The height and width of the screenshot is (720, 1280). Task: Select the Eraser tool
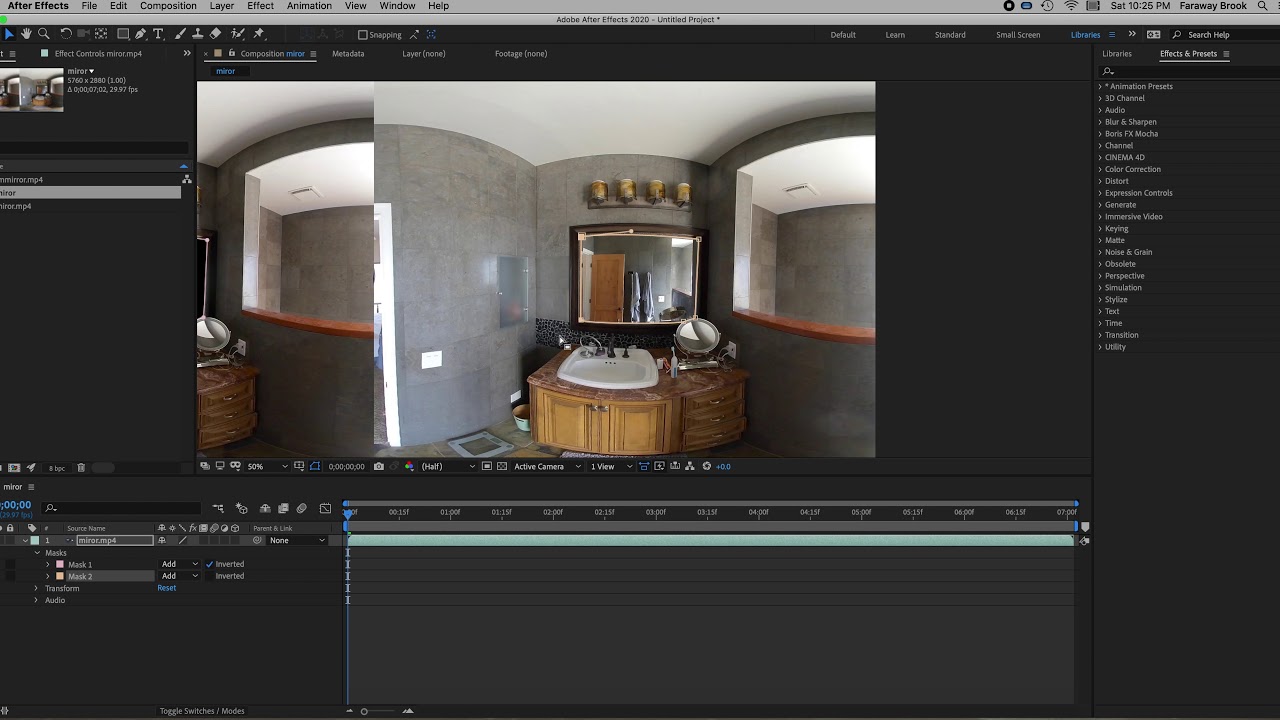215,34
